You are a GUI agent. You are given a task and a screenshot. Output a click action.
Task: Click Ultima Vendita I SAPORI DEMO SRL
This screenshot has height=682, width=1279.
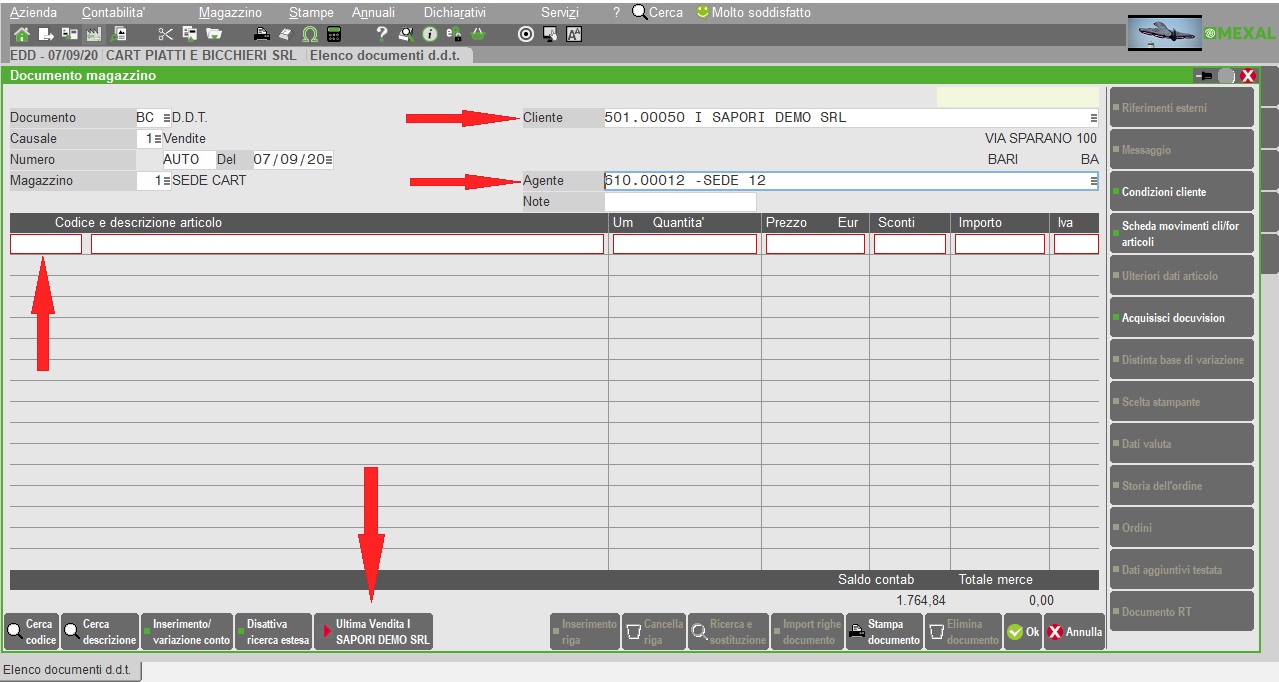[x=374, y=632]
